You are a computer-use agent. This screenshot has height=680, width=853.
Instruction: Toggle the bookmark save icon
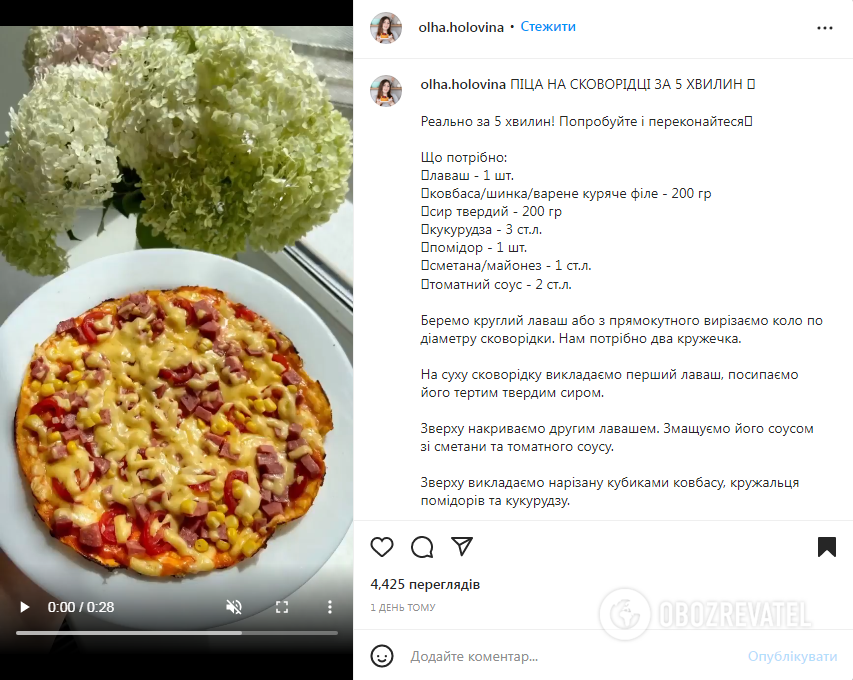pyautogui.click(x=826, y=547)
